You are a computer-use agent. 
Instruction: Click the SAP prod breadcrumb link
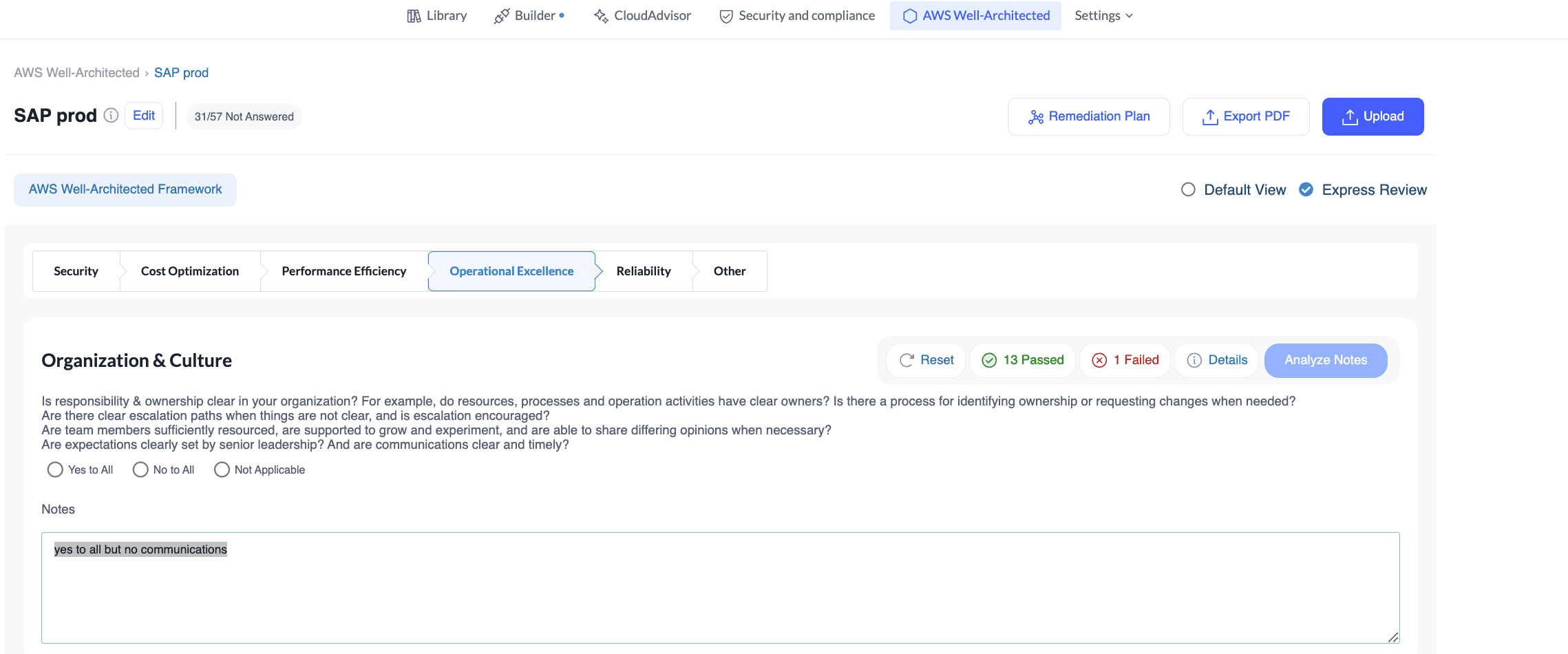(181, 73)
